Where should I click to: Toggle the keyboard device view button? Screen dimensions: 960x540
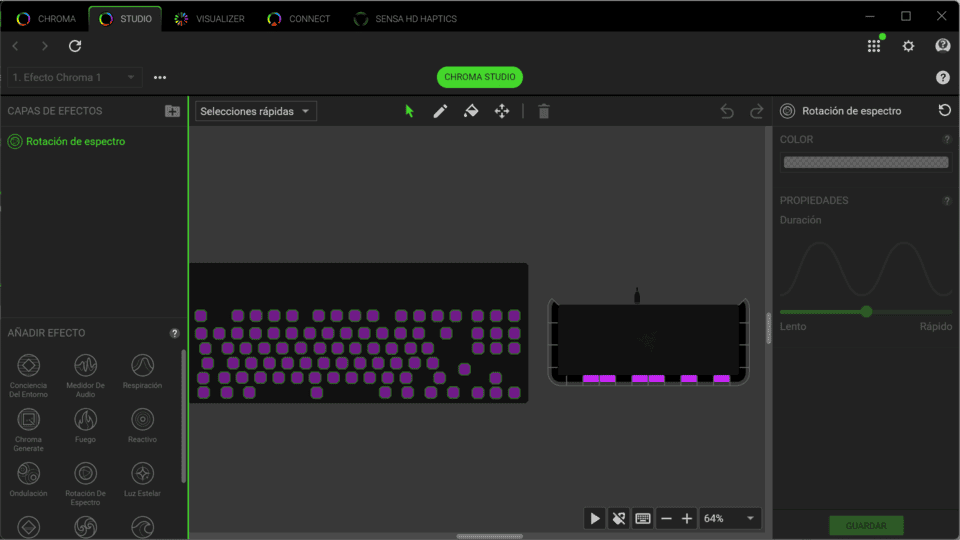click(643, 518)
